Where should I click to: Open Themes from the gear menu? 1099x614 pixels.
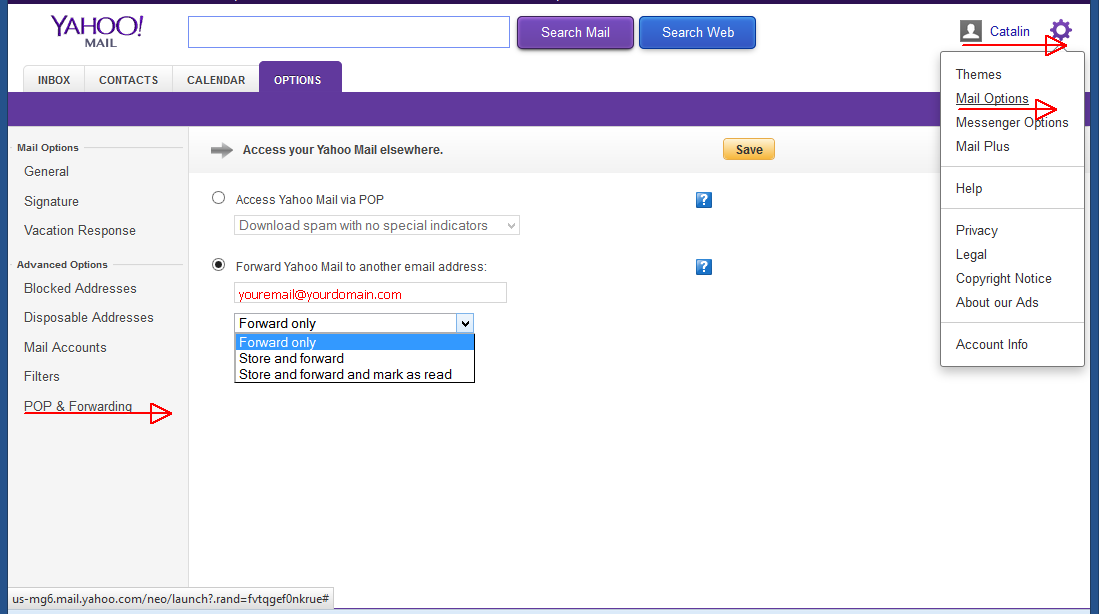978,74
